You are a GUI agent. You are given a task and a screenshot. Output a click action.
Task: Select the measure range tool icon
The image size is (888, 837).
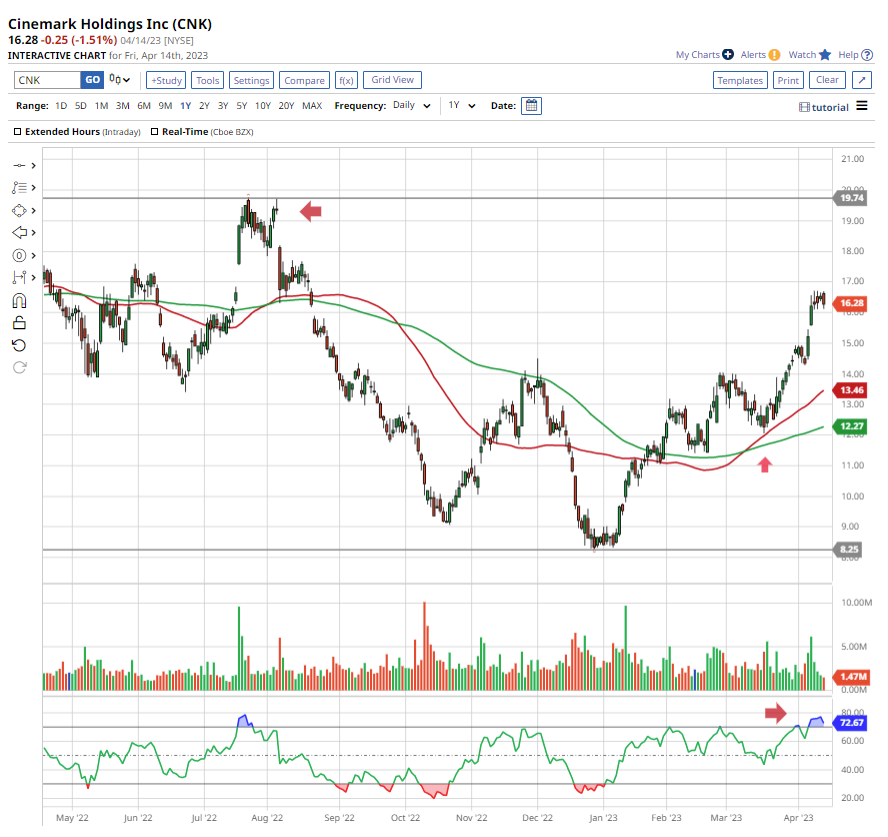coord(19,277)
